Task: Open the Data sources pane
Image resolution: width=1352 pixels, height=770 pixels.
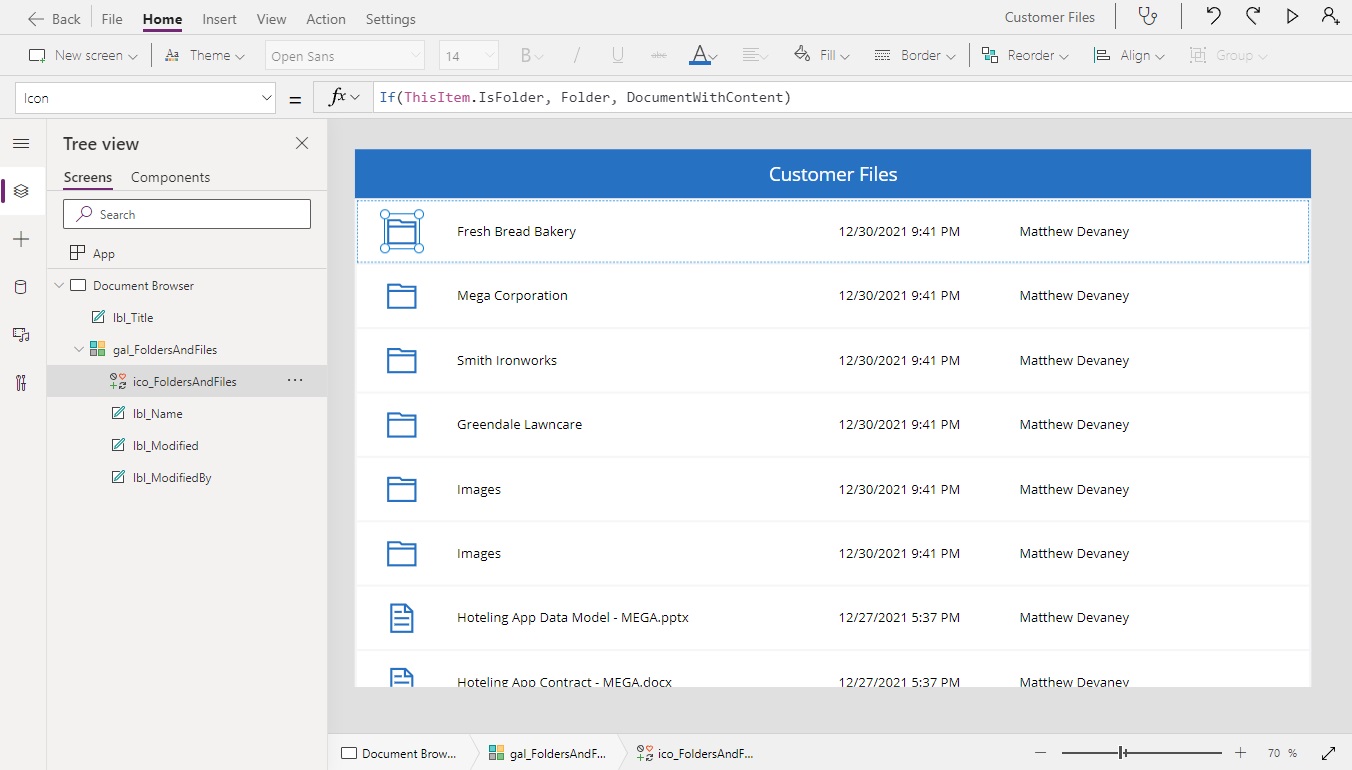Action: 22,287
